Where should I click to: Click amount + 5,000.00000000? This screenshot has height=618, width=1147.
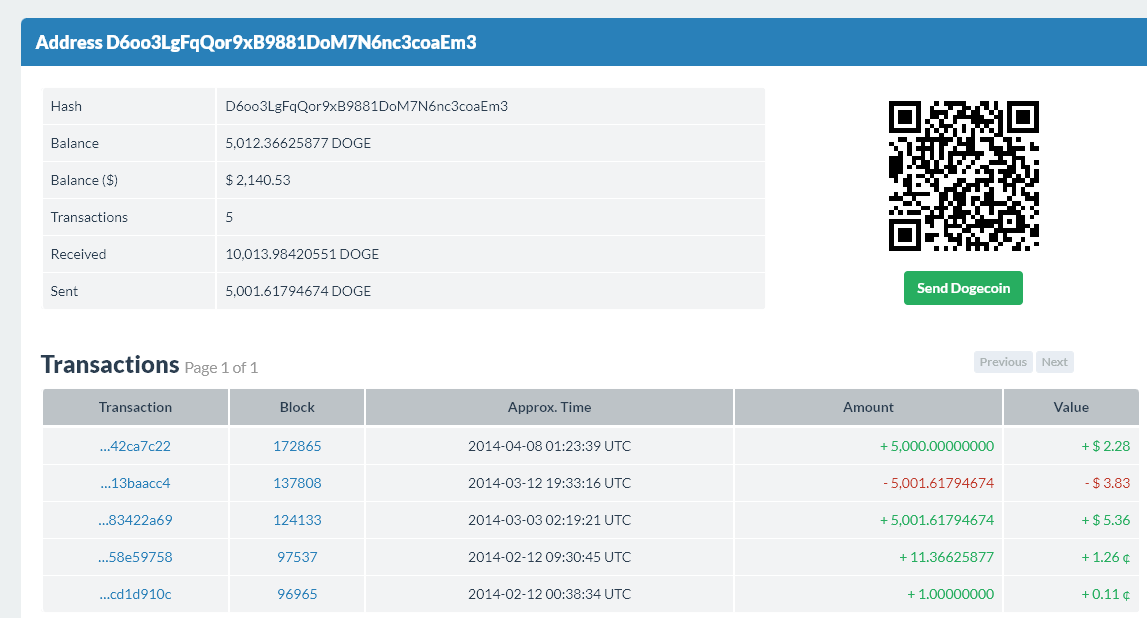tap(936, 446)
